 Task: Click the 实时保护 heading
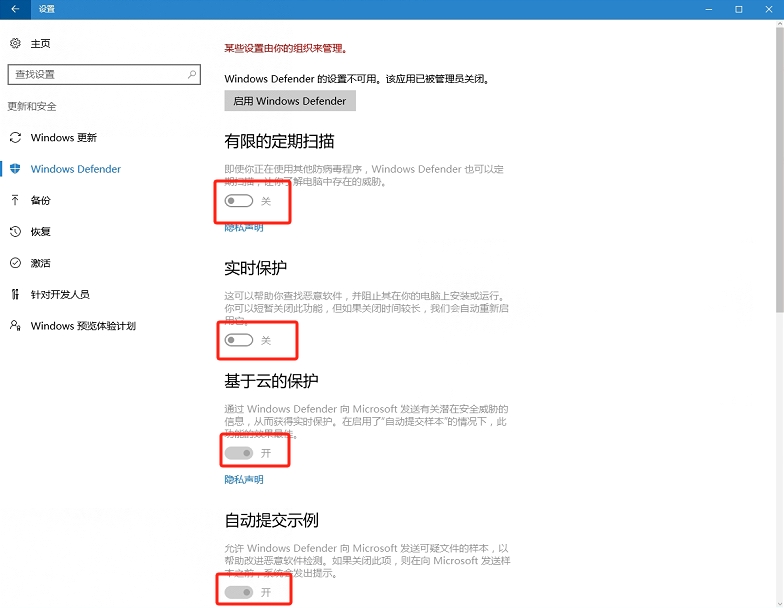click(x=256, y=268)
